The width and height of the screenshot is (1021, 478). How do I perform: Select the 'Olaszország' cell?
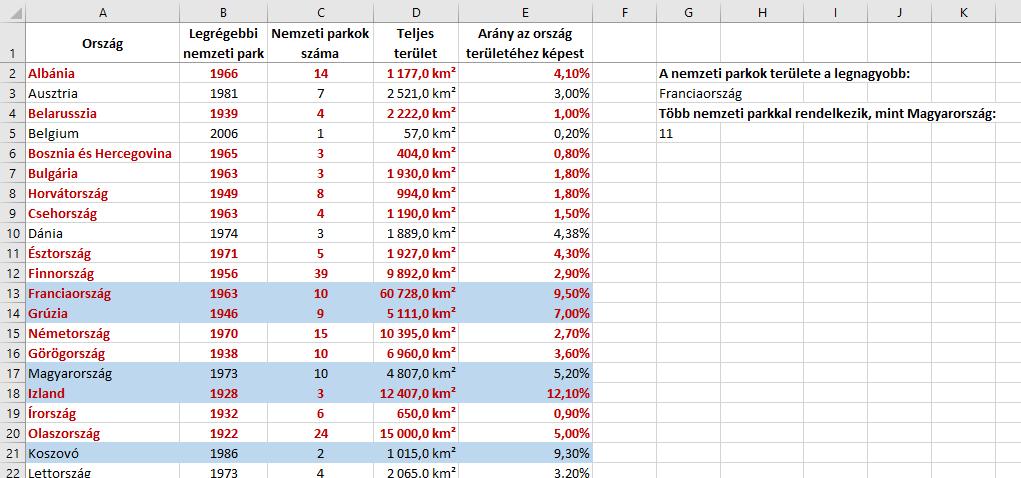[x=103, y=433]
